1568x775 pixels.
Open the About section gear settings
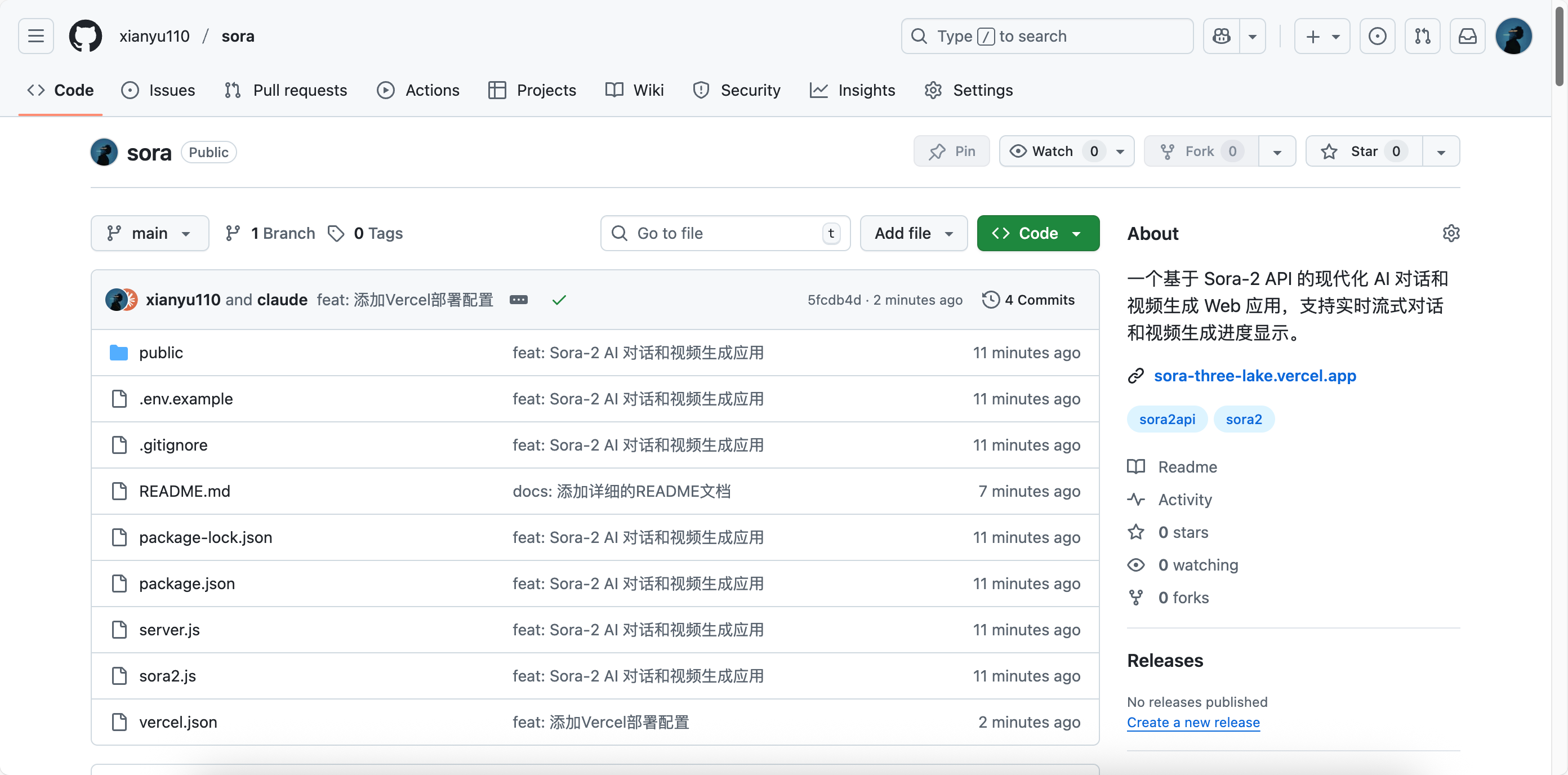point(1450,233)
